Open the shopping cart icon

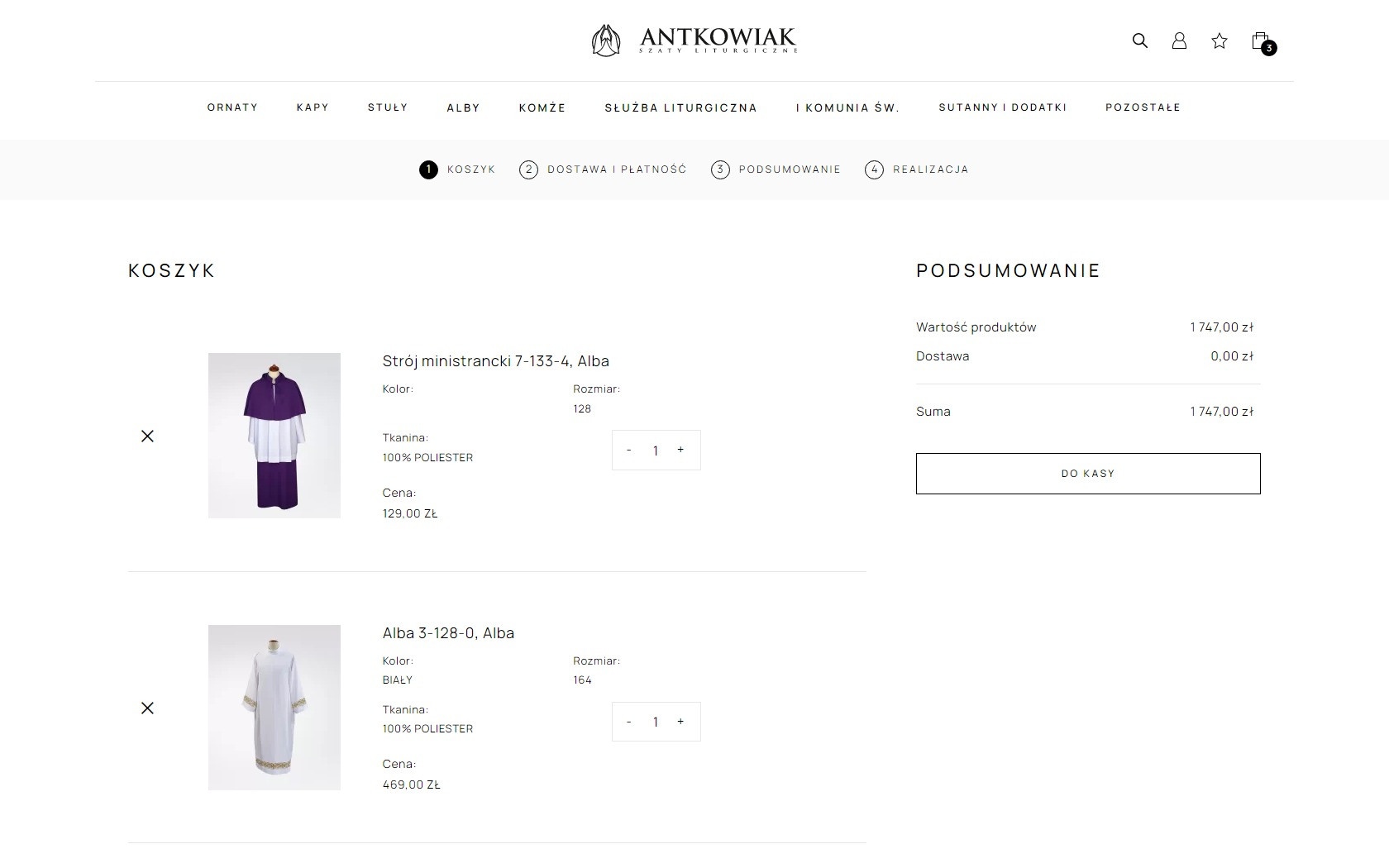(x=1260, y=41)
